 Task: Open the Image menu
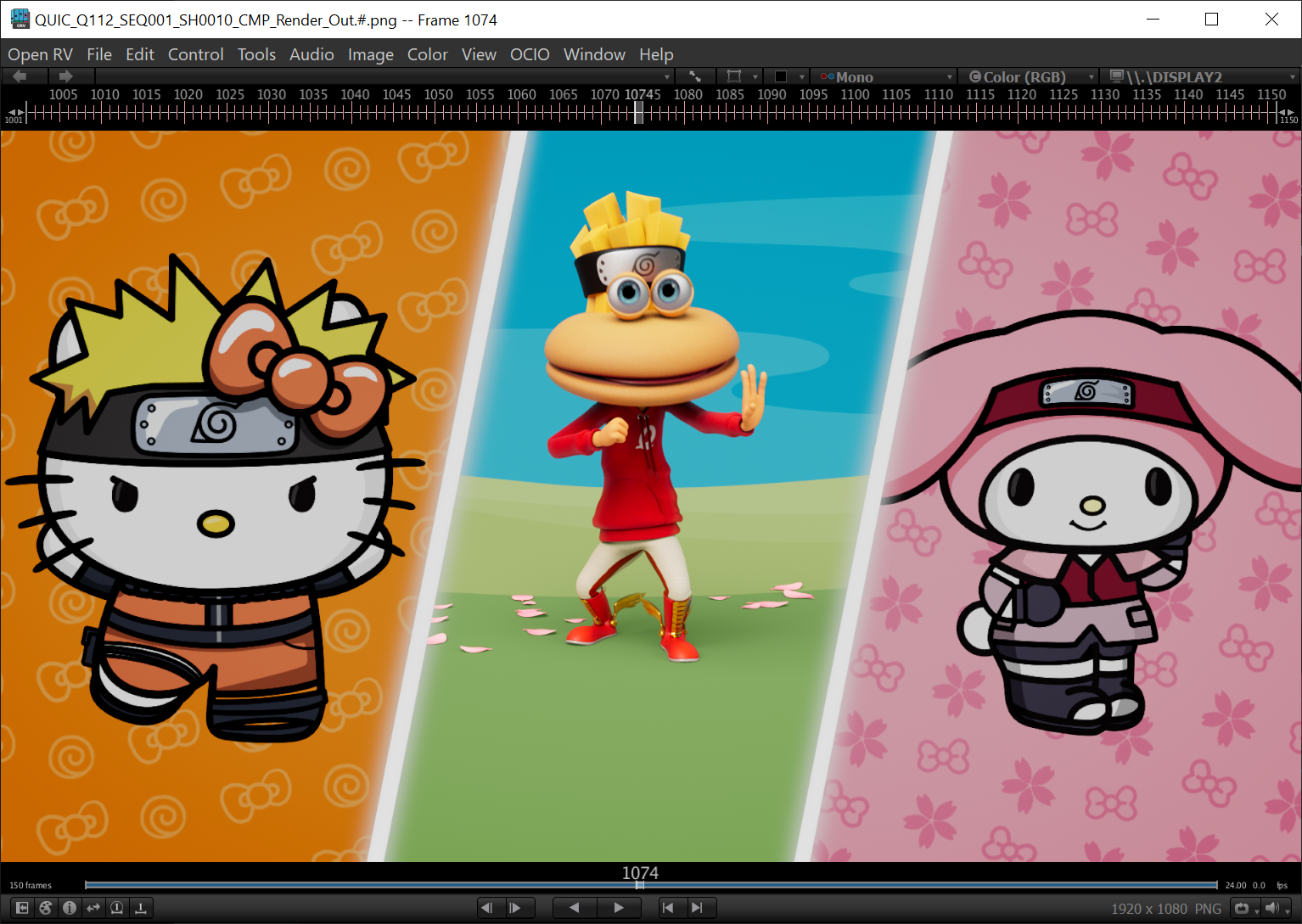[x=371, y=54]
